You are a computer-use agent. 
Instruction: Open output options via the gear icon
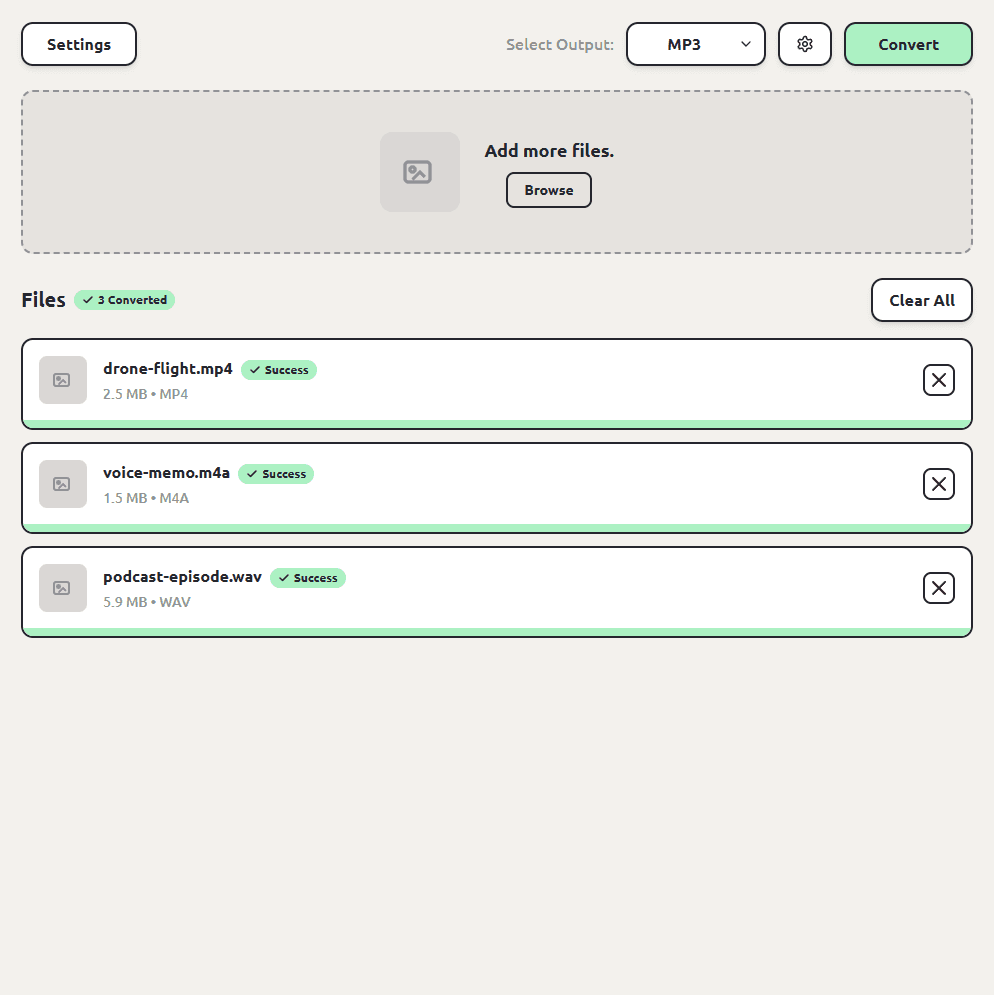point(804,44)
